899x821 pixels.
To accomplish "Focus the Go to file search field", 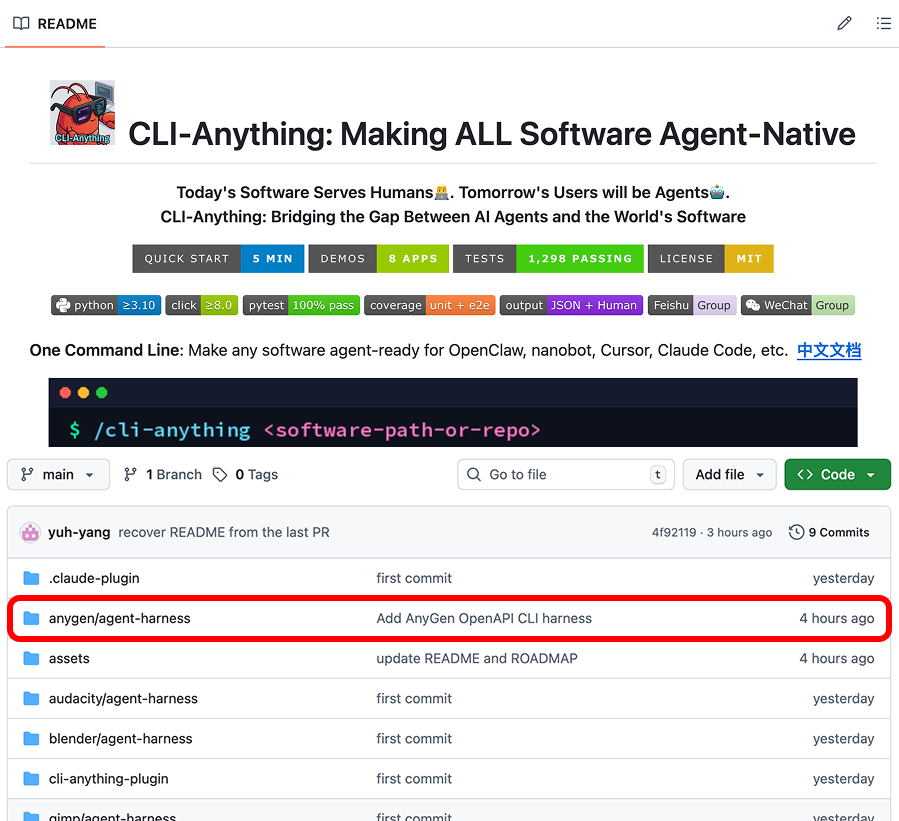I will click(566, 475).
